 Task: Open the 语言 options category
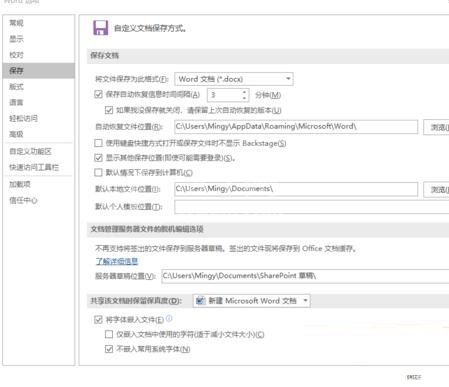point(16,102)
